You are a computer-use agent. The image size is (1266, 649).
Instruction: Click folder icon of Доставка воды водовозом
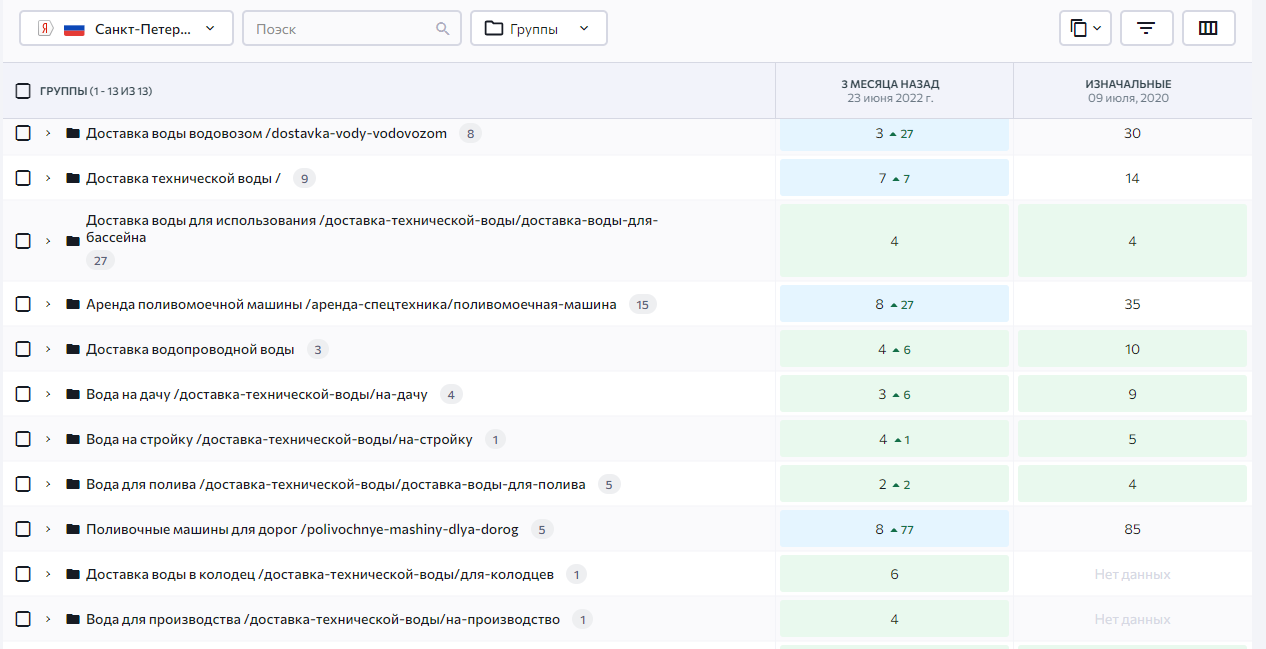(x=72, y=133)
